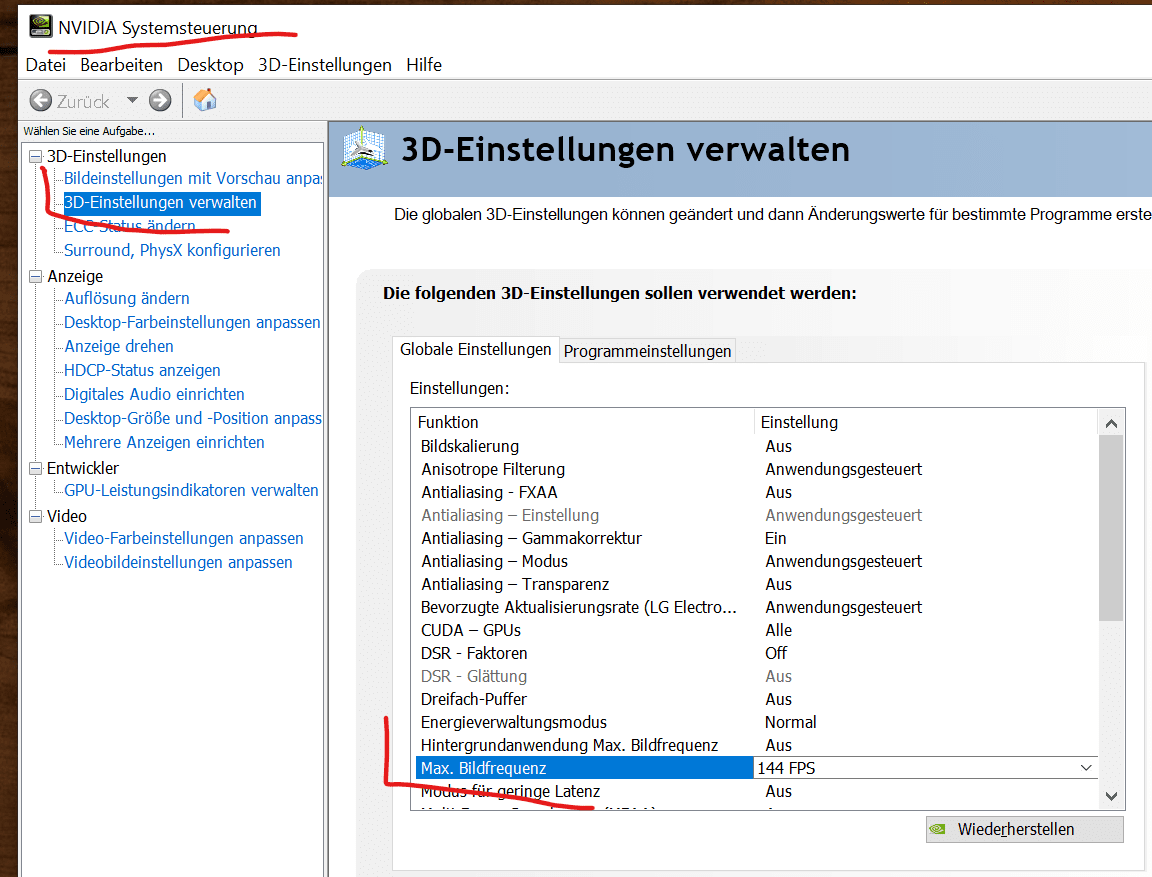Select the Energieverwaltungsmodus row
Screen dimensions: 1152x877
[x=757, y=722]
